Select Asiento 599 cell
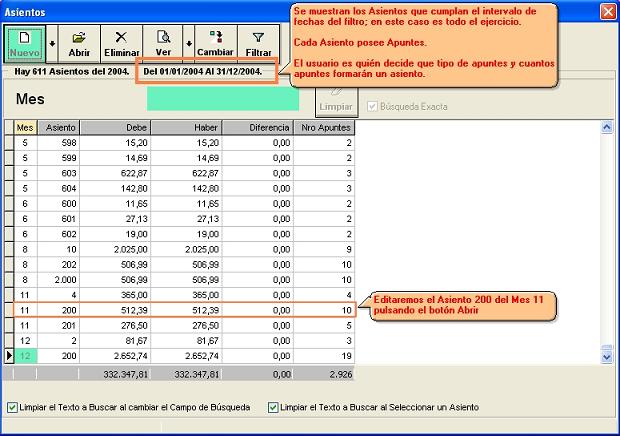This screenshot has height=436, width=620. pyautogui.click(x=59, y=158)
